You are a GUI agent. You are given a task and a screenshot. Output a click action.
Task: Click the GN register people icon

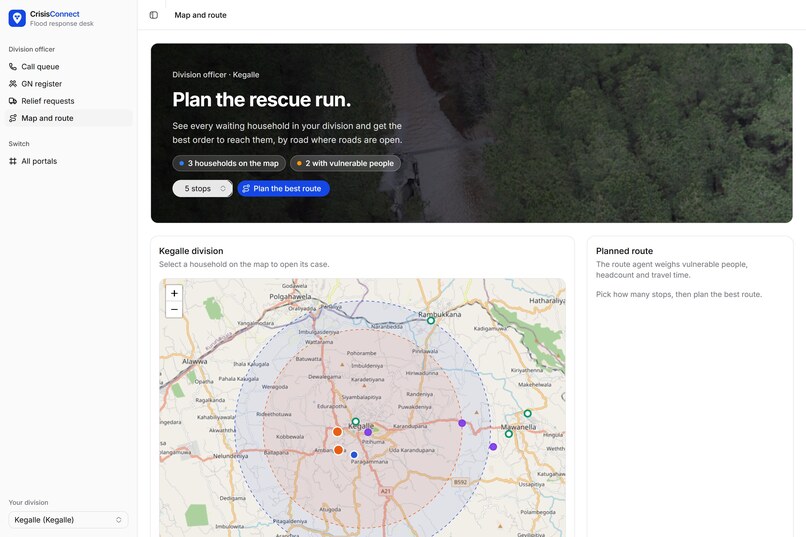click(13, 84)
